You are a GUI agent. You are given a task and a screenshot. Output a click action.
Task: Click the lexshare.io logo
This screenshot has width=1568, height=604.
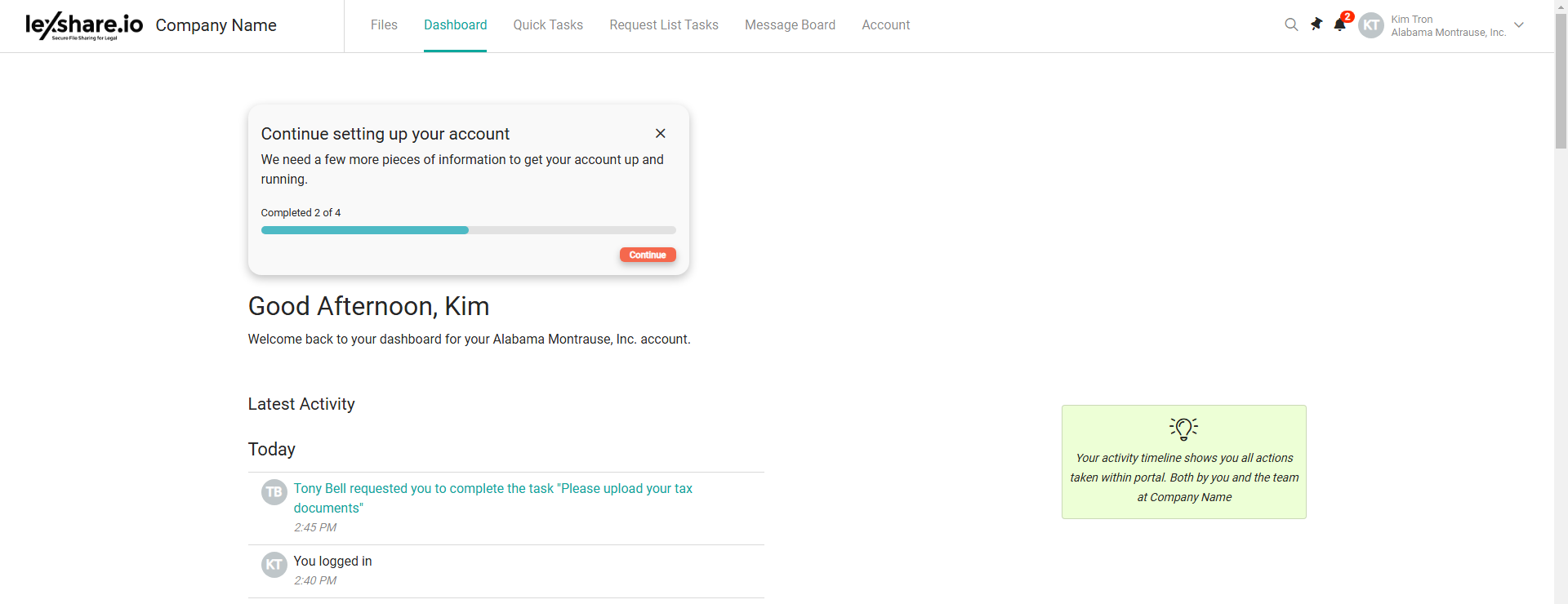pyautogui.click(x=84, y=25)
